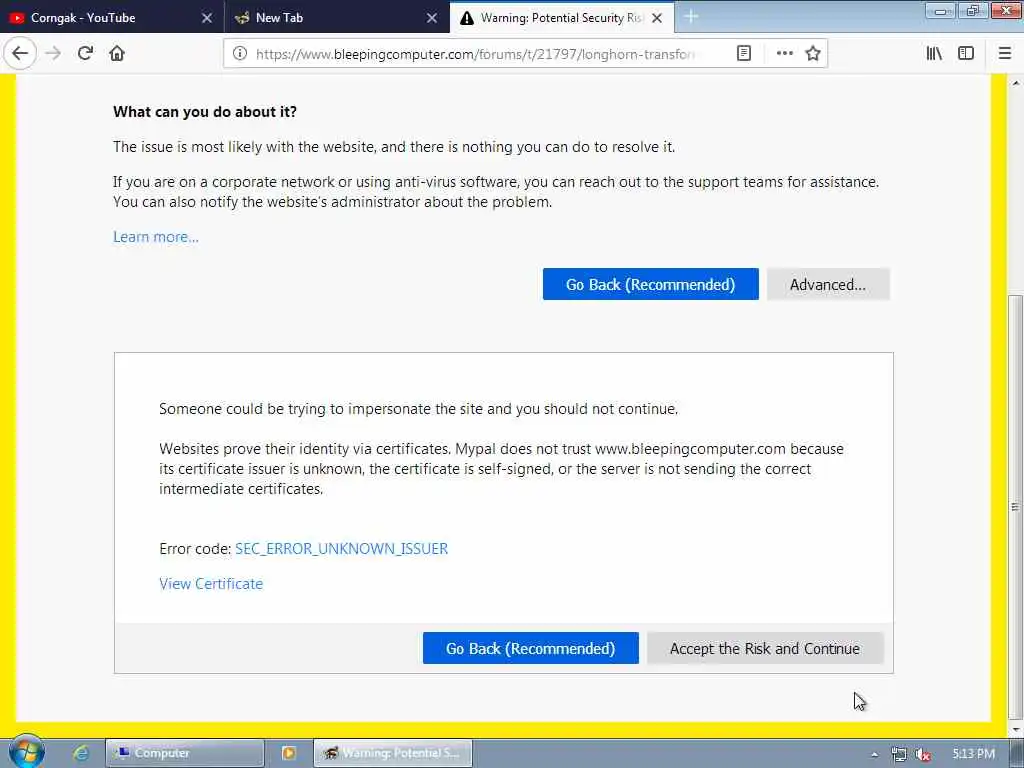The width and height of the screenshot is (1024, 768).
Task: Open a new tab with plus button
Action: coord(691,18)
